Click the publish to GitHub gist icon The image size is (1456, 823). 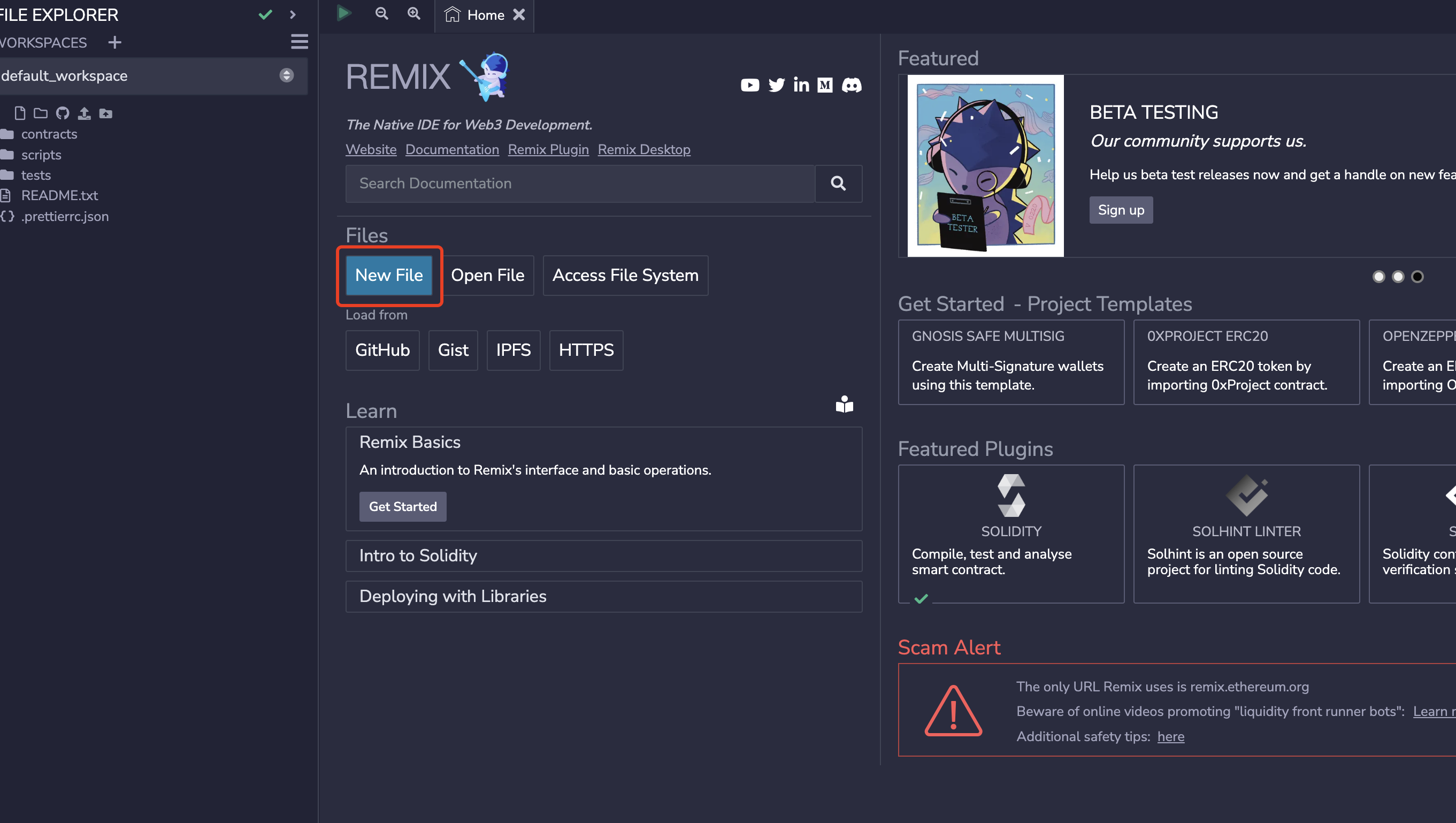[x=62, y=113]
